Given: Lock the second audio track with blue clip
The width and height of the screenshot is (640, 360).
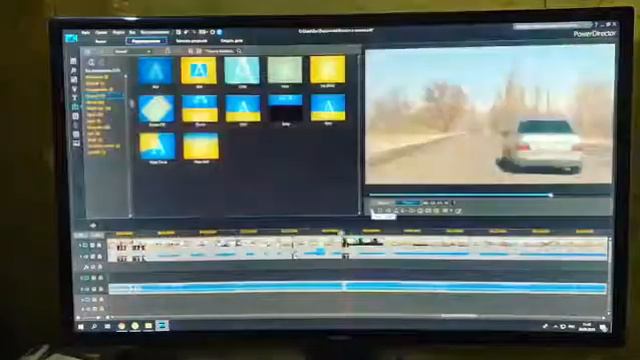Looking at the screenshot, I should 100,289.
